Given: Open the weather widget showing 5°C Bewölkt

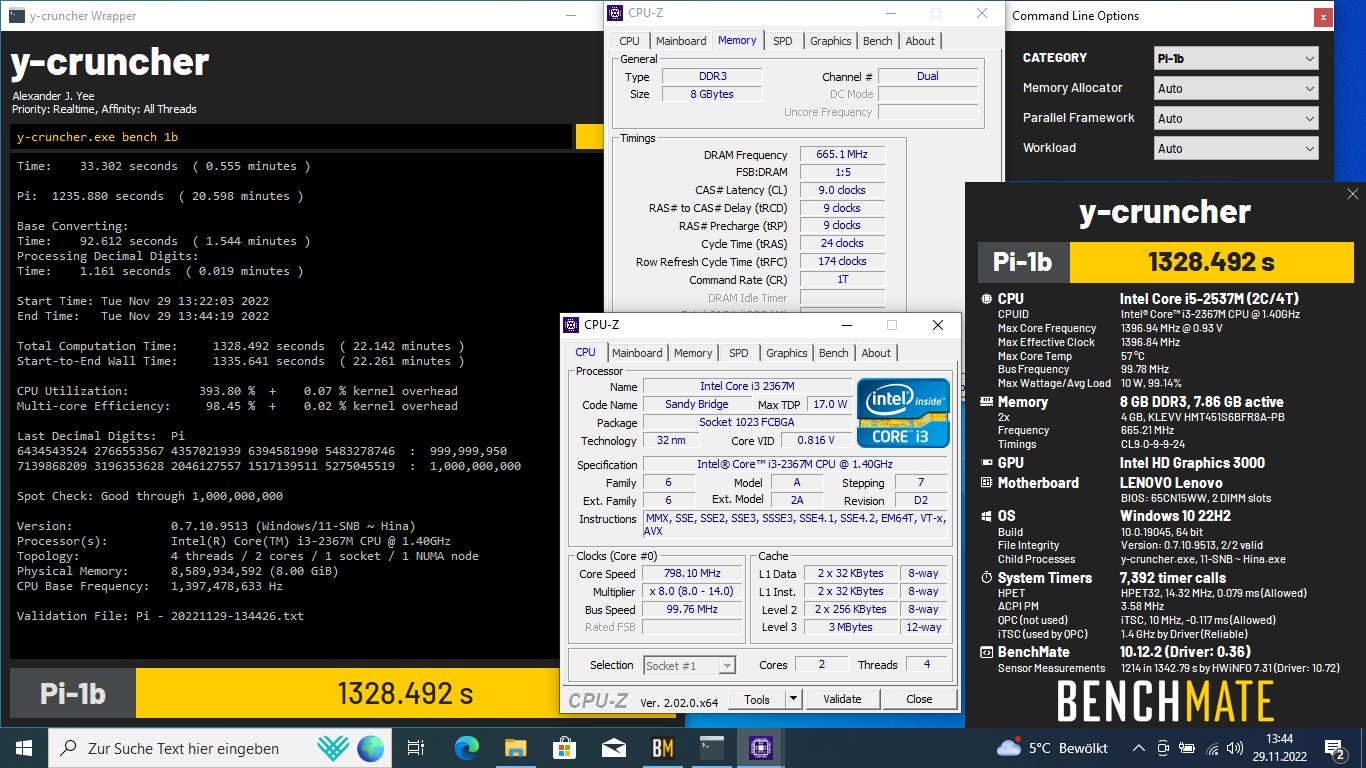Looking at the screenshot, I should tap(1052, 748).
